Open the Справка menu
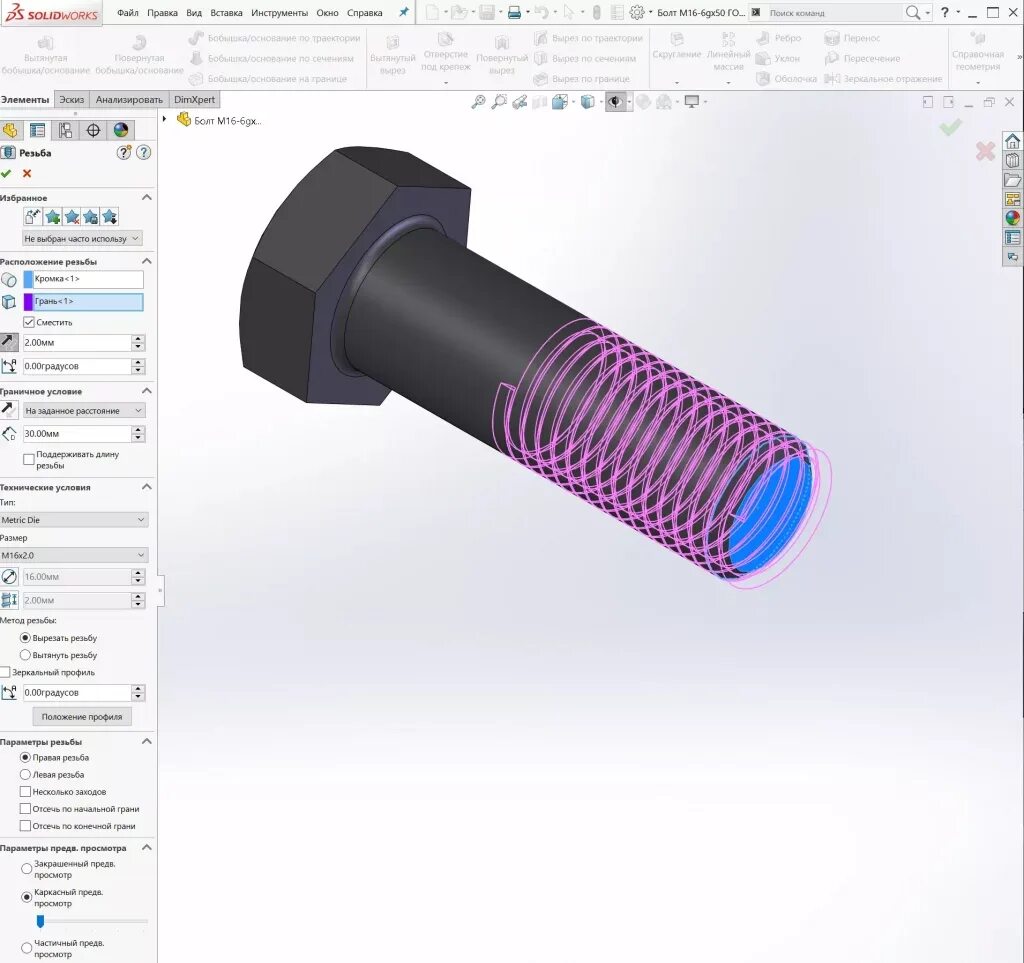The width and height of the screenshot is (1024, 963). 364,12
